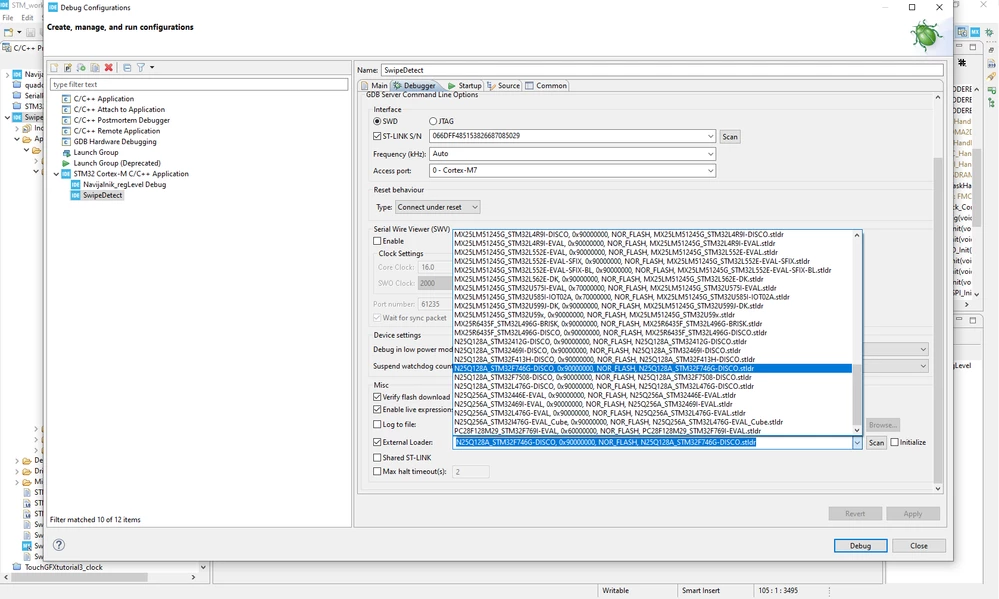Select the SwipeDetect configuration

tap(102, 196)
